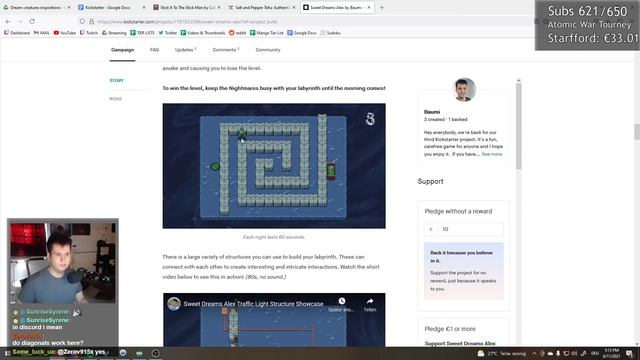The width and height of the screenshot is (640, 360).
Task: Open the Windows Start menu
Action: (x=7, y=353)
